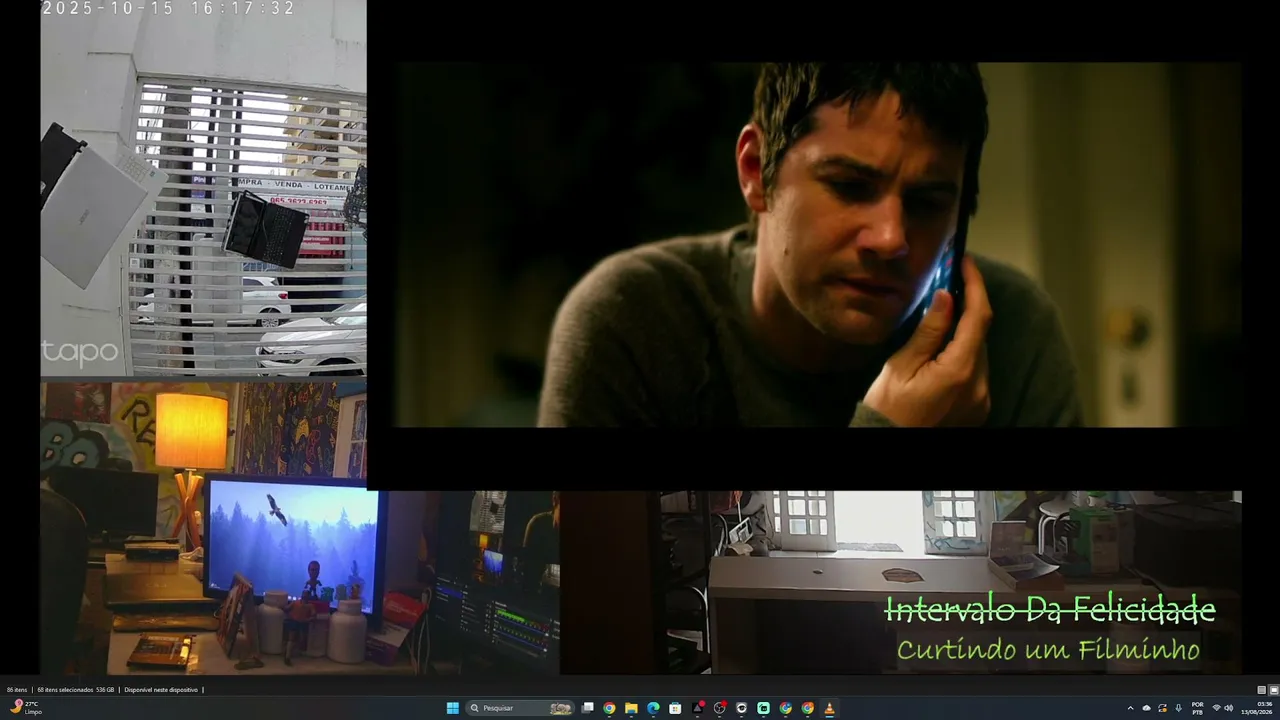Open the clock and date flyout
The width and height of the screenshot is (1280, 720).
1258,708
